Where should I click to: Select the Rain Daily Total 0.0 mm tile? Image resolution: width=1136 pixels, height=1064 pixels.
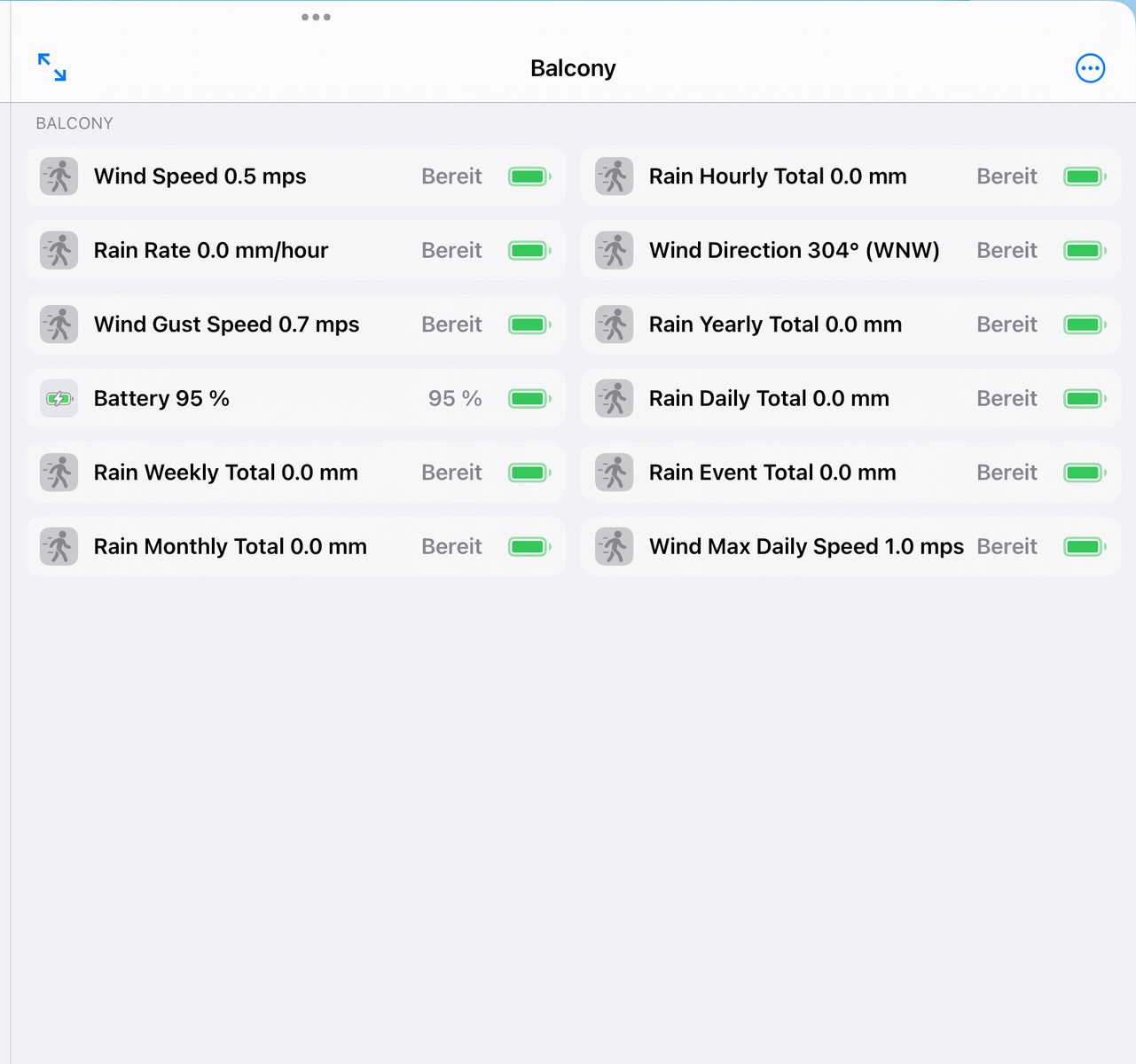pyautogui.click(x=769, y=399)
